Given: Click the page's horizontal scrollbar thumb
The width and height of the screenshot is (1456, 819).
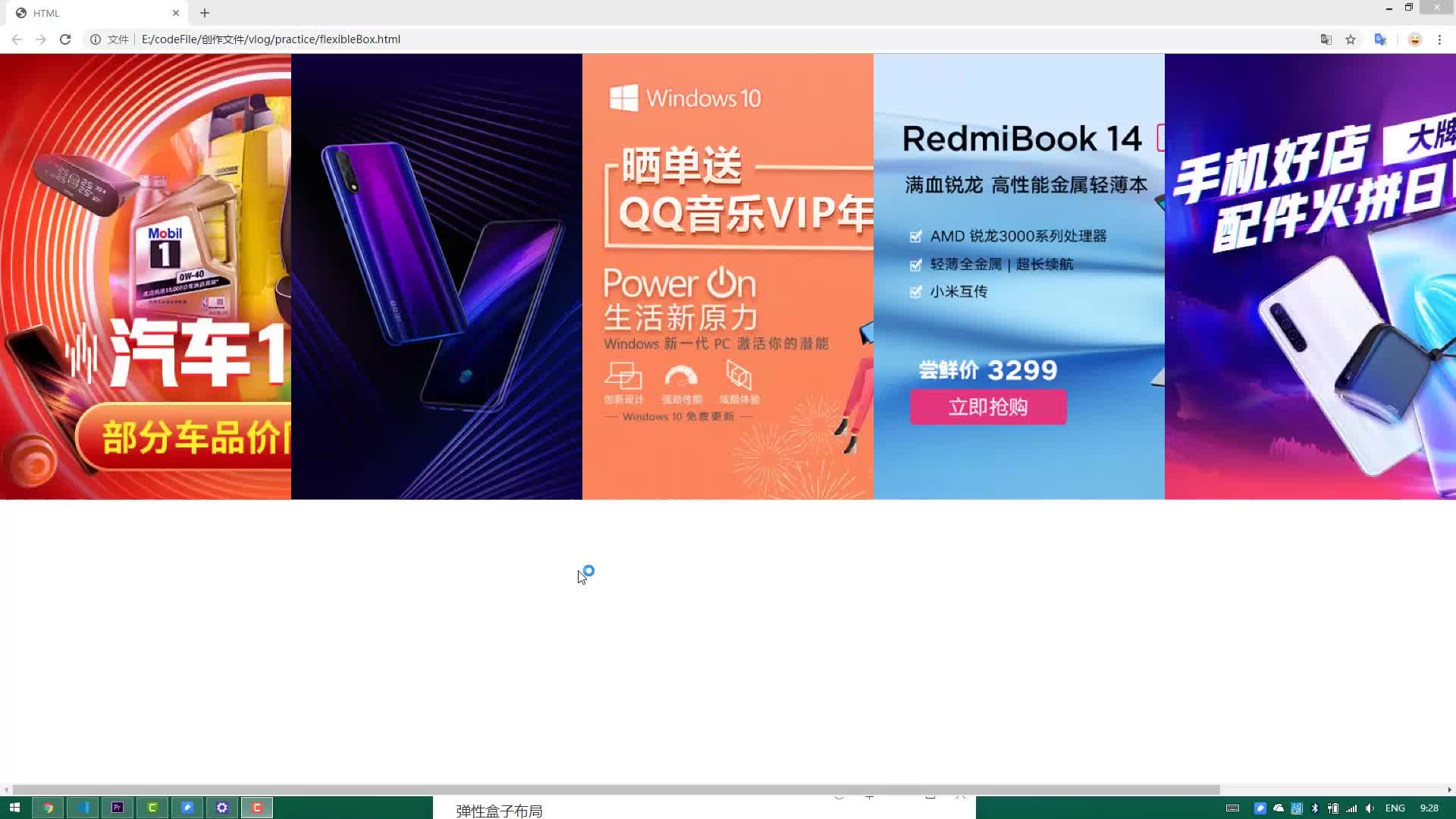Looking at the screenshot, I should (x=616, y=789).
